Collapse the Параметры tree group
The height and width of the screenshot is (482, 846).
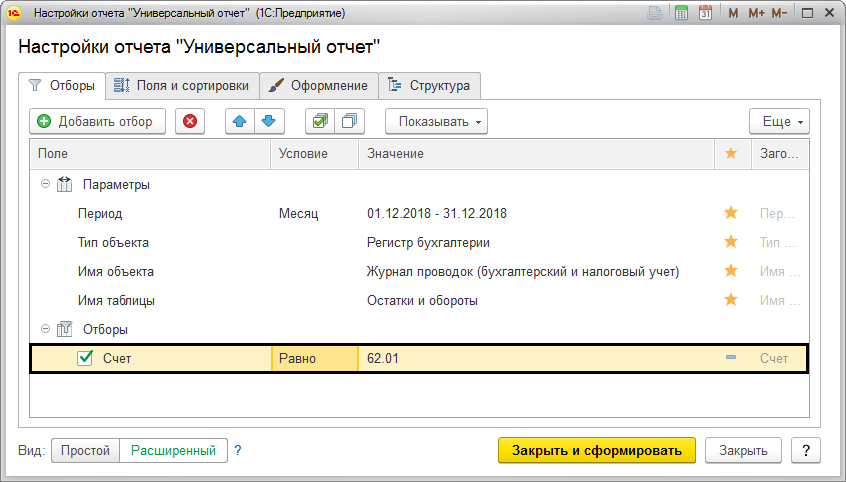[45, 185]
